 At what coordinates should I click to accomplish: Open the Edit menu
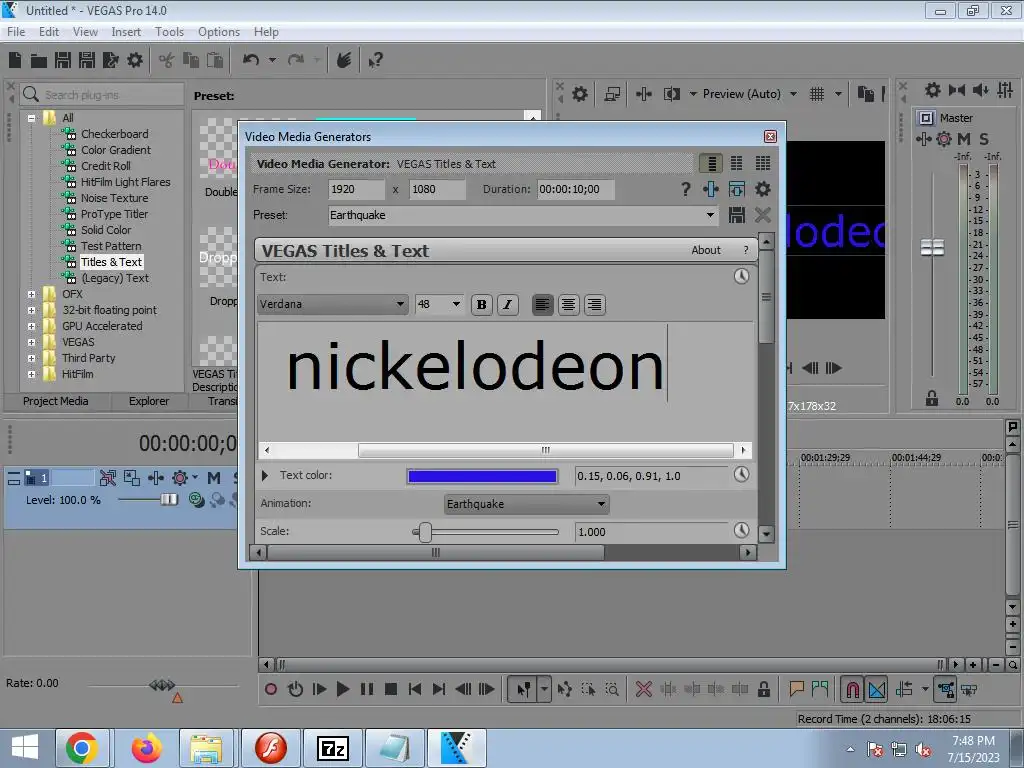(48, 32)
